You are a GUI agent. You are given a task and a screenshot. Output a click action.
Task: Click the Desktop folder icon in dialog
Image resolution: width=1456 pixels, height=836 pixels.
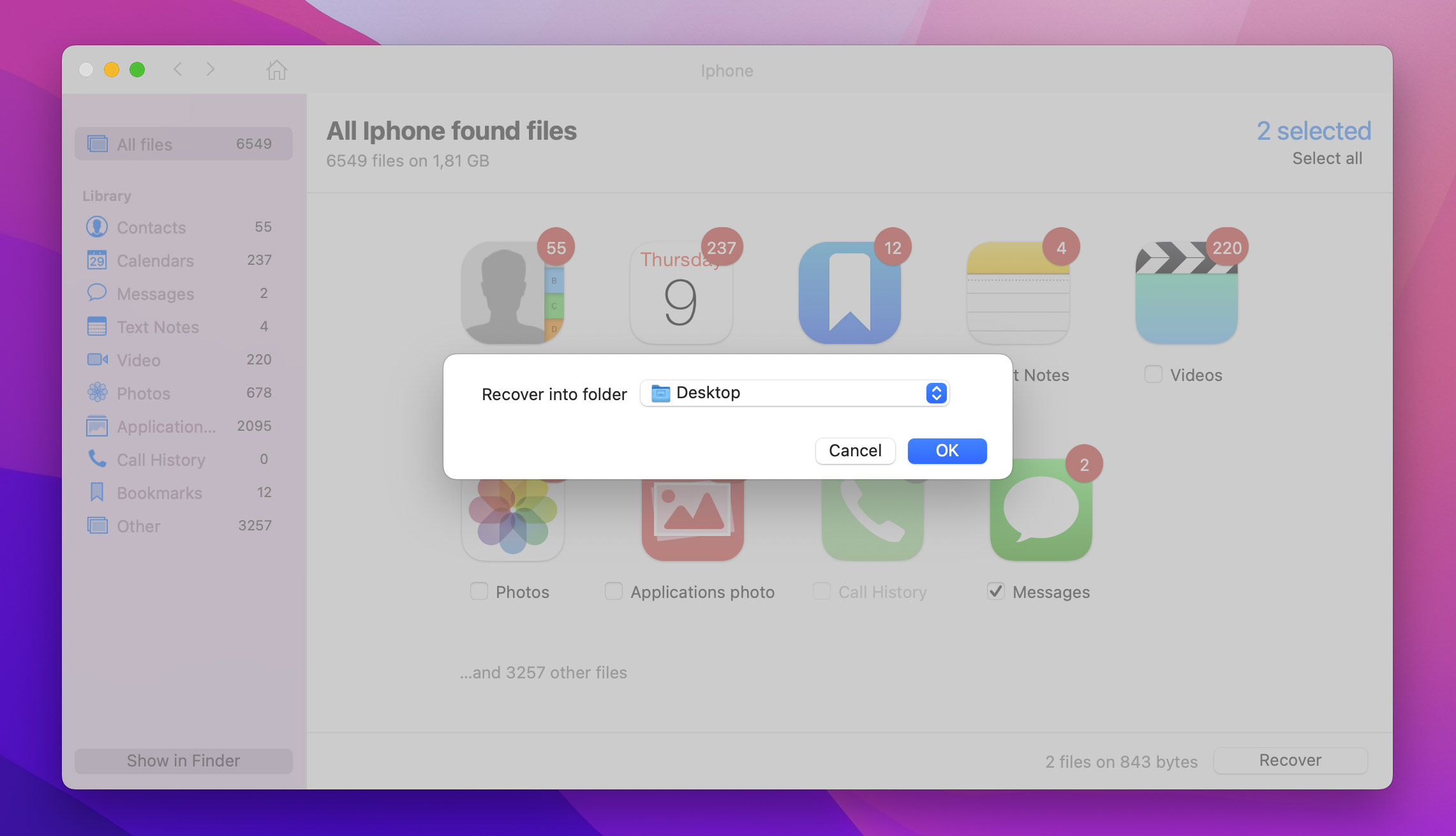(x=660, y=393)
